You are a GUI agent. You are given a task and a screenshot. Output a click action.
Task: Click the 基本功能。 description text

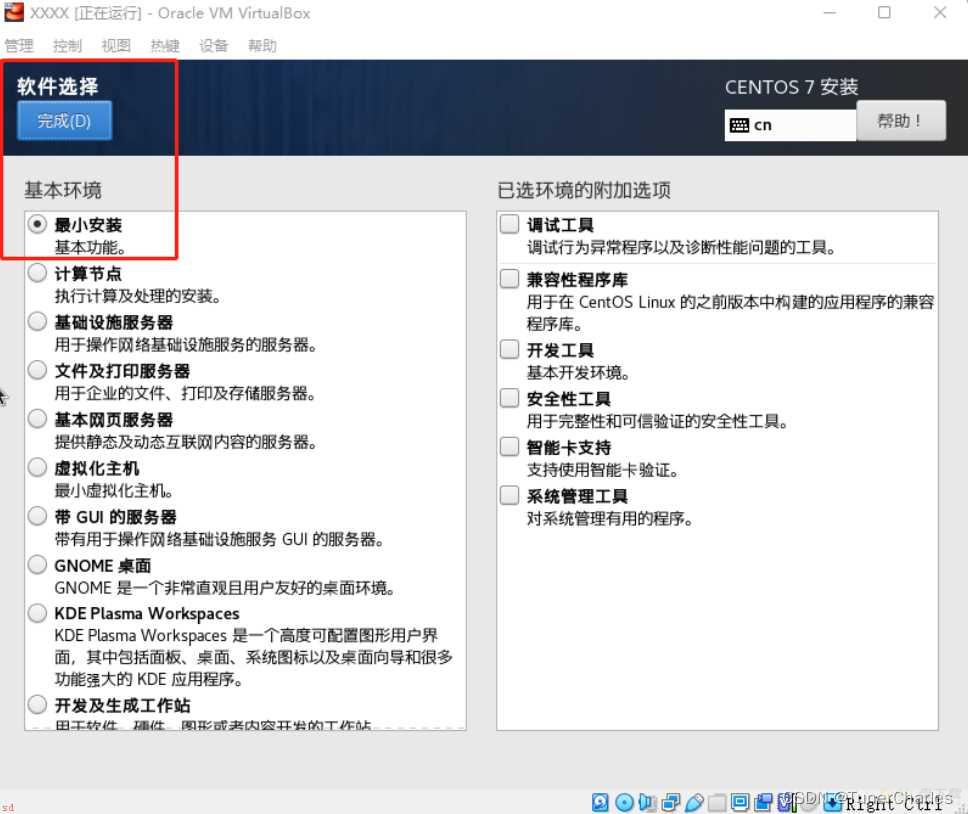point(91,247)
